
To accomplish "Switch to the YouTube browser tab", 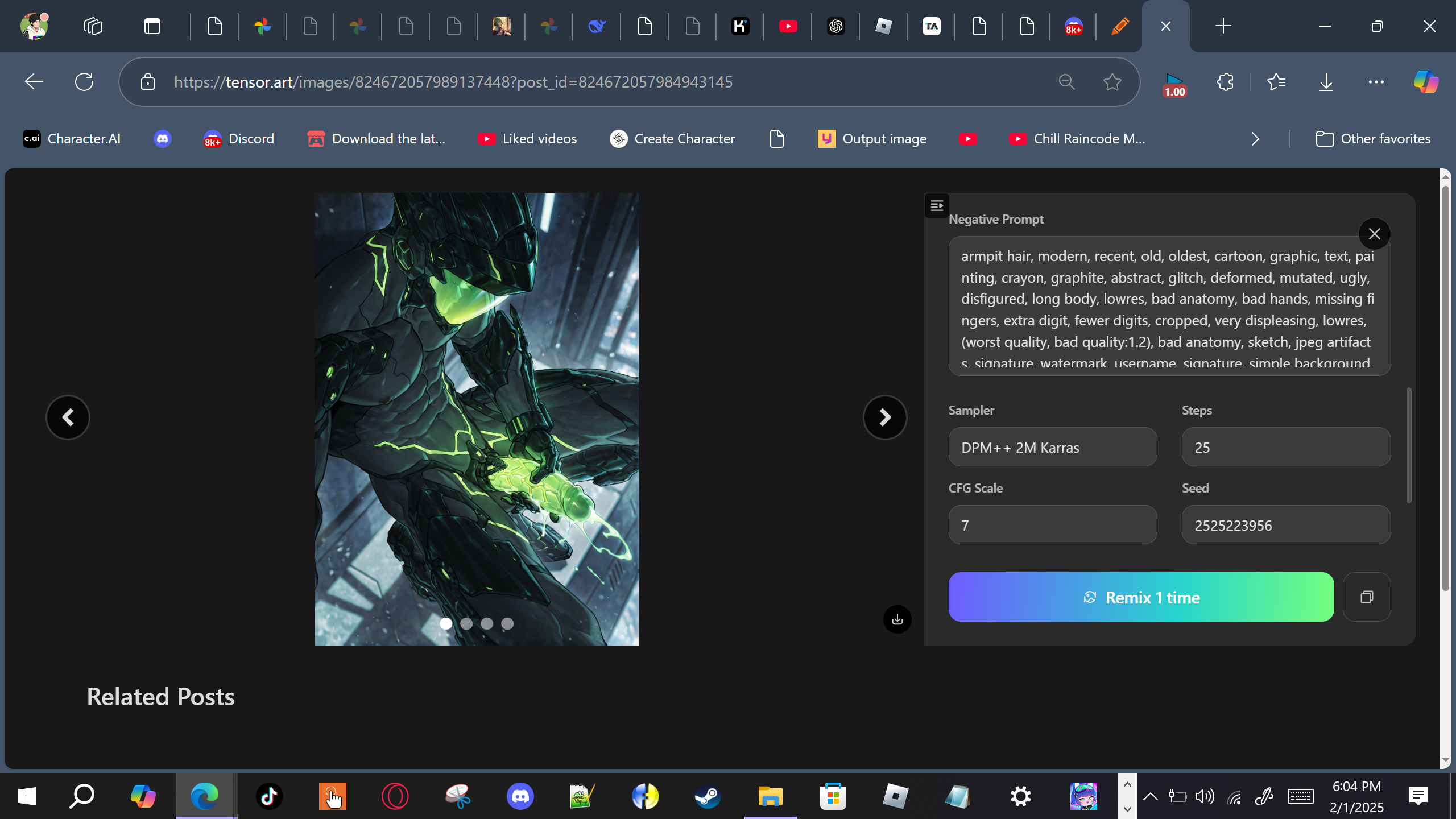I will click(788, 26).
